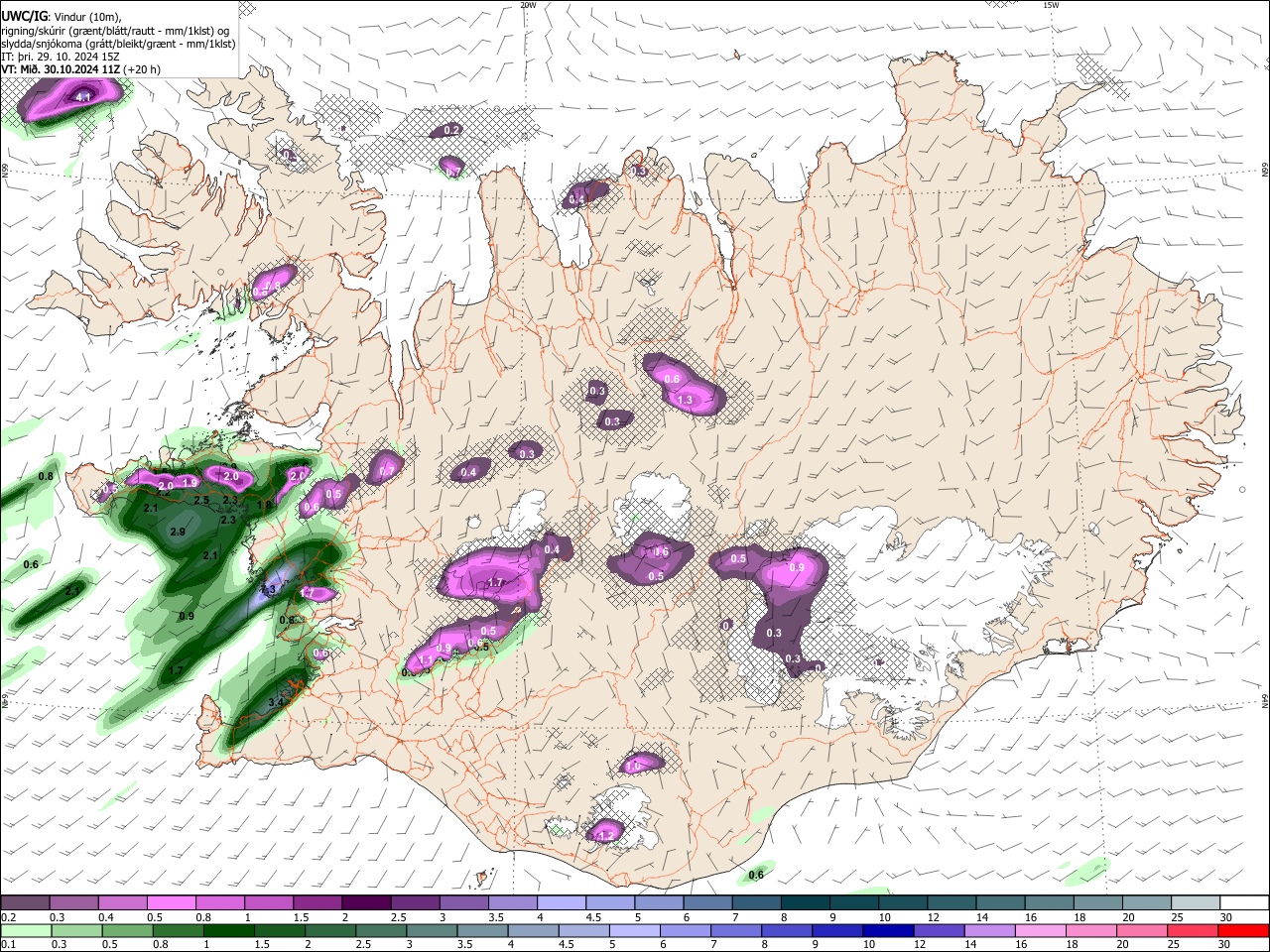Click the 'slydda/snjókoma' description line
The image size is (1270, 952).
(118, 44)
